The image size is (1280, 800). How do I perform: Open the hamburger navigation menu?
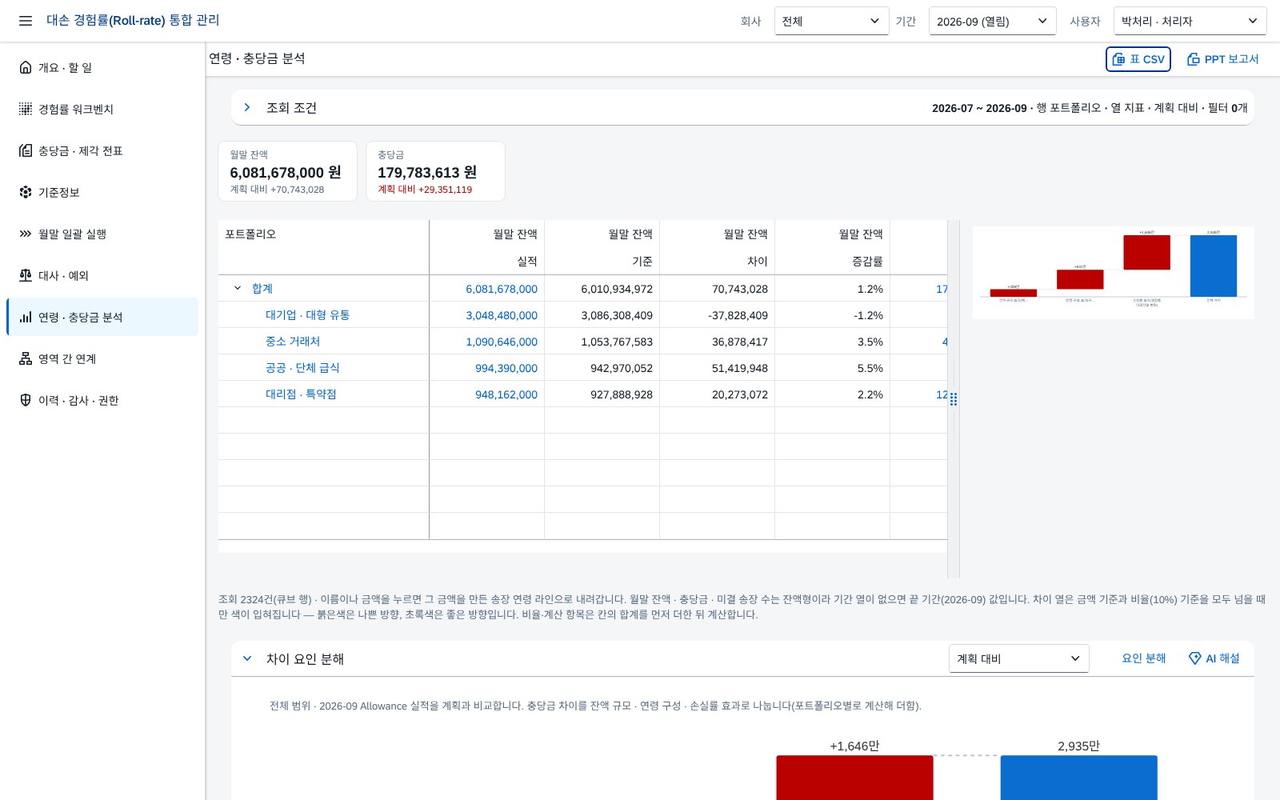pyautogui.click(x=25, y=21)
